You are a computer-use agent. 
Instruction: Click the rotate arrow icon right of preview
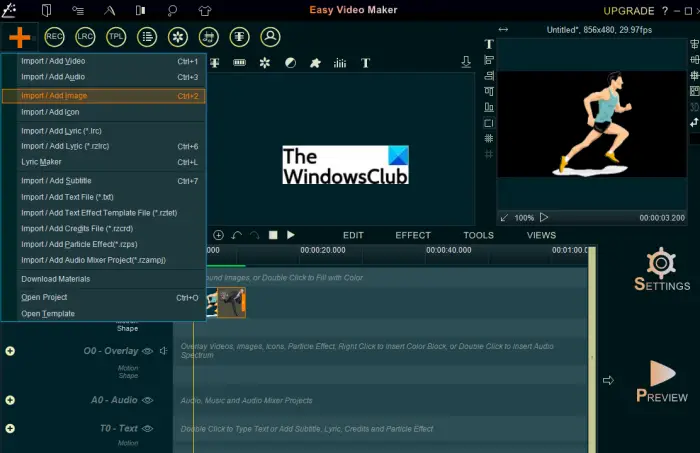(x=694, y=122)
